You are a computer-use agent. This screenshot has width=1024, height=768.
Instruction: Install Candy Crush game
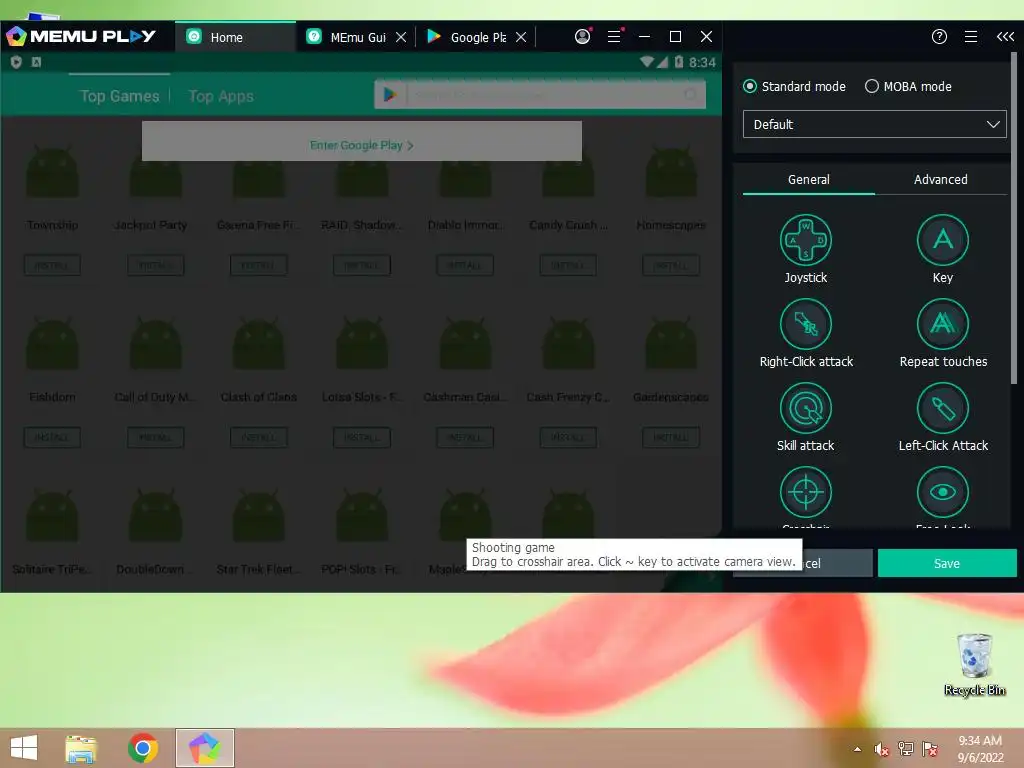coord(568,265)
